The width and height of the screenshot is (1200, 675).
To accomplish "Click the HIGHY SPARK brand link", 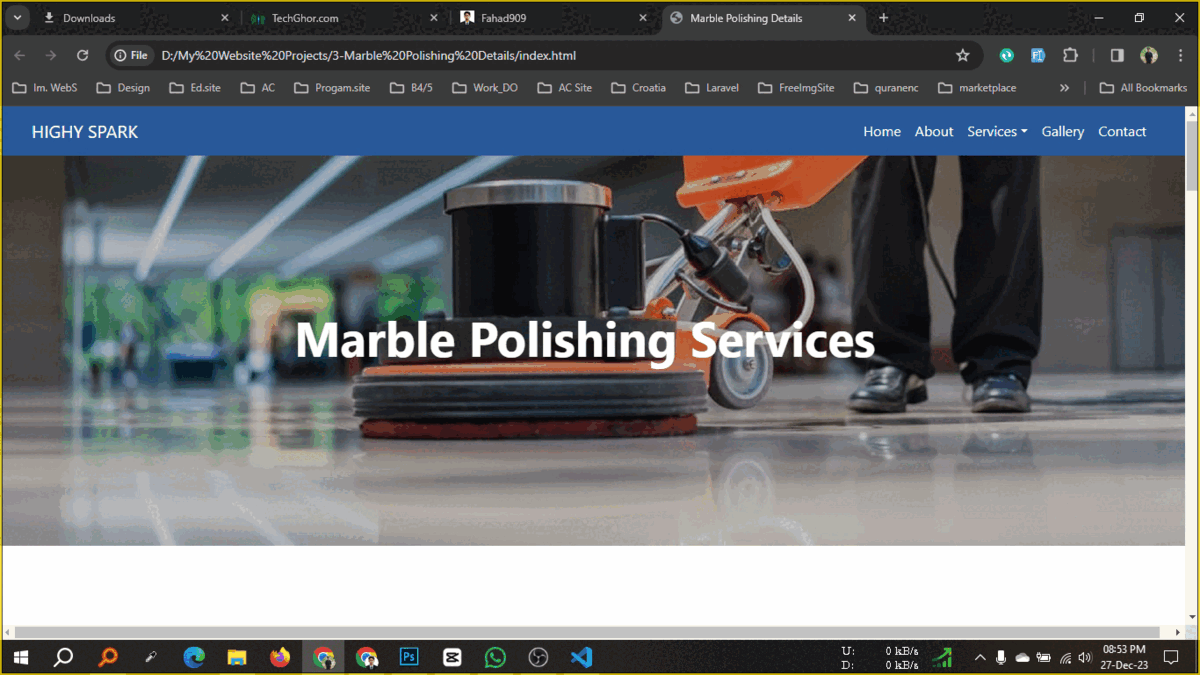I will (x=85, y=132).
